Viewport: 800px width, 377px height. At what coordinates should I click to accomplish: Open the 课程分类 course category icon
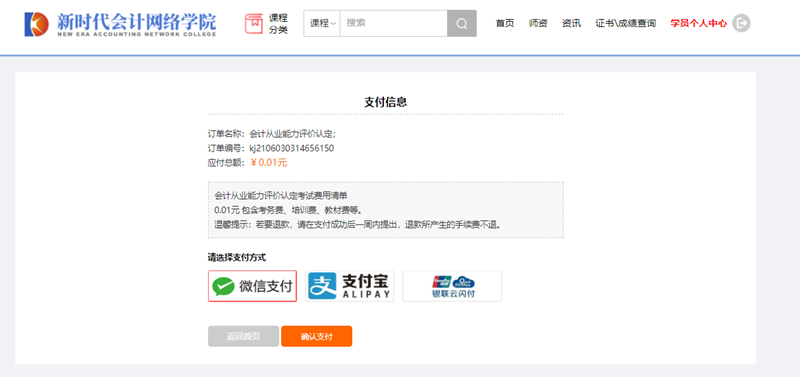(266, 24)
